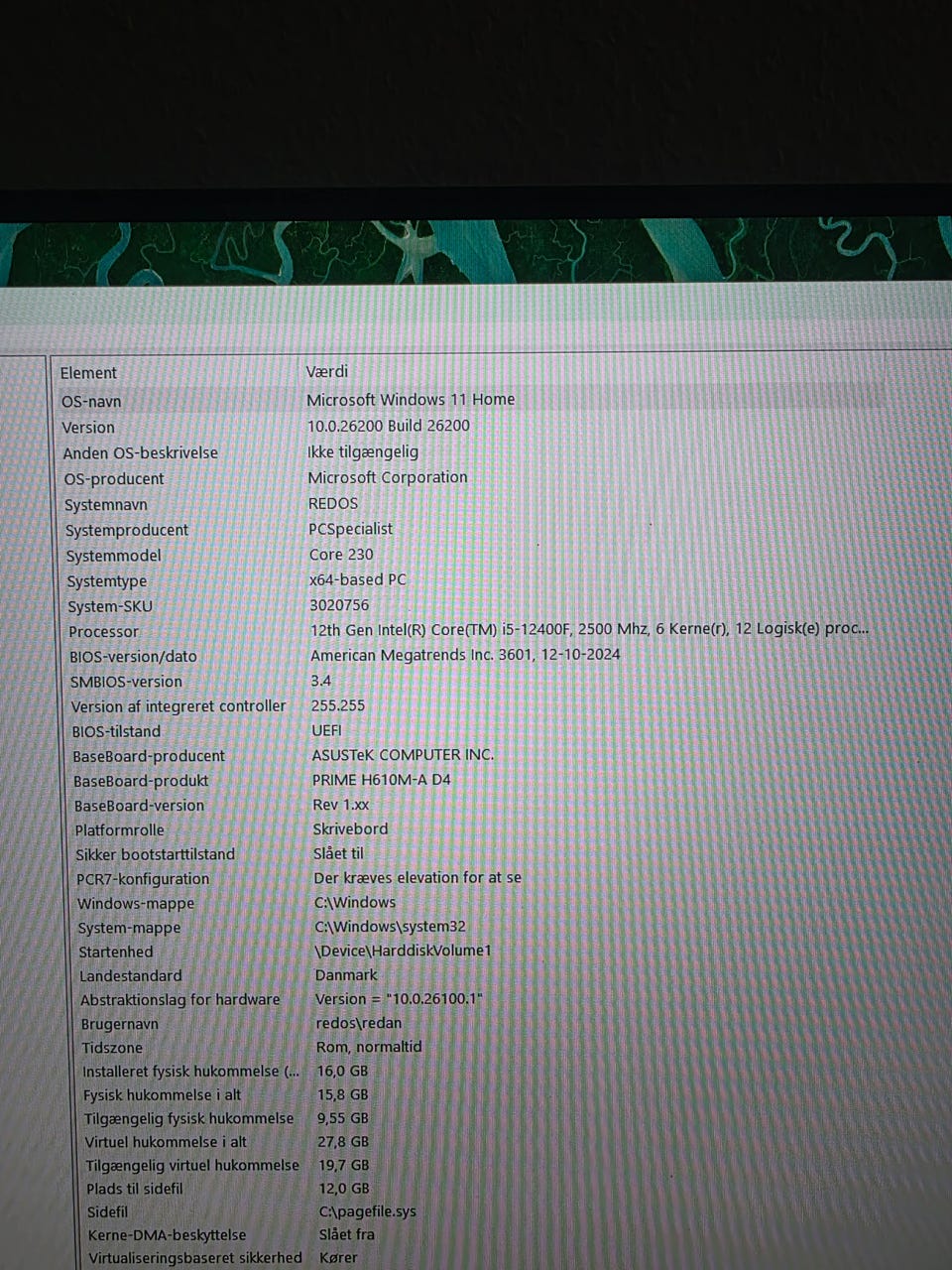Select Tidszone row

(112, 1048)
